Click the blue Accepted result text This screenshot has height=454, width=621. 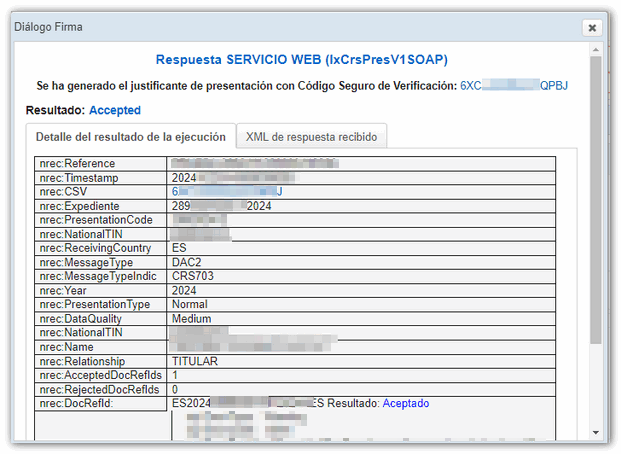pos(115,110)
